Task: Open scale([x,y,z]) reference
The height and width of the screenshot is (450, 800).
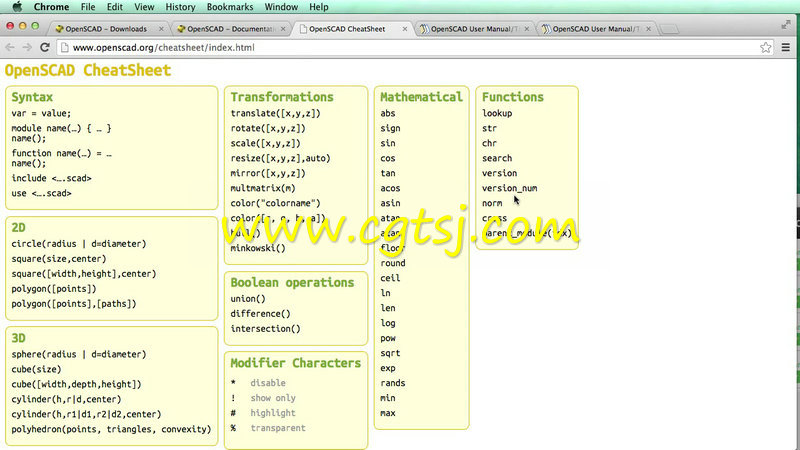Action: (x=265, y=143)
